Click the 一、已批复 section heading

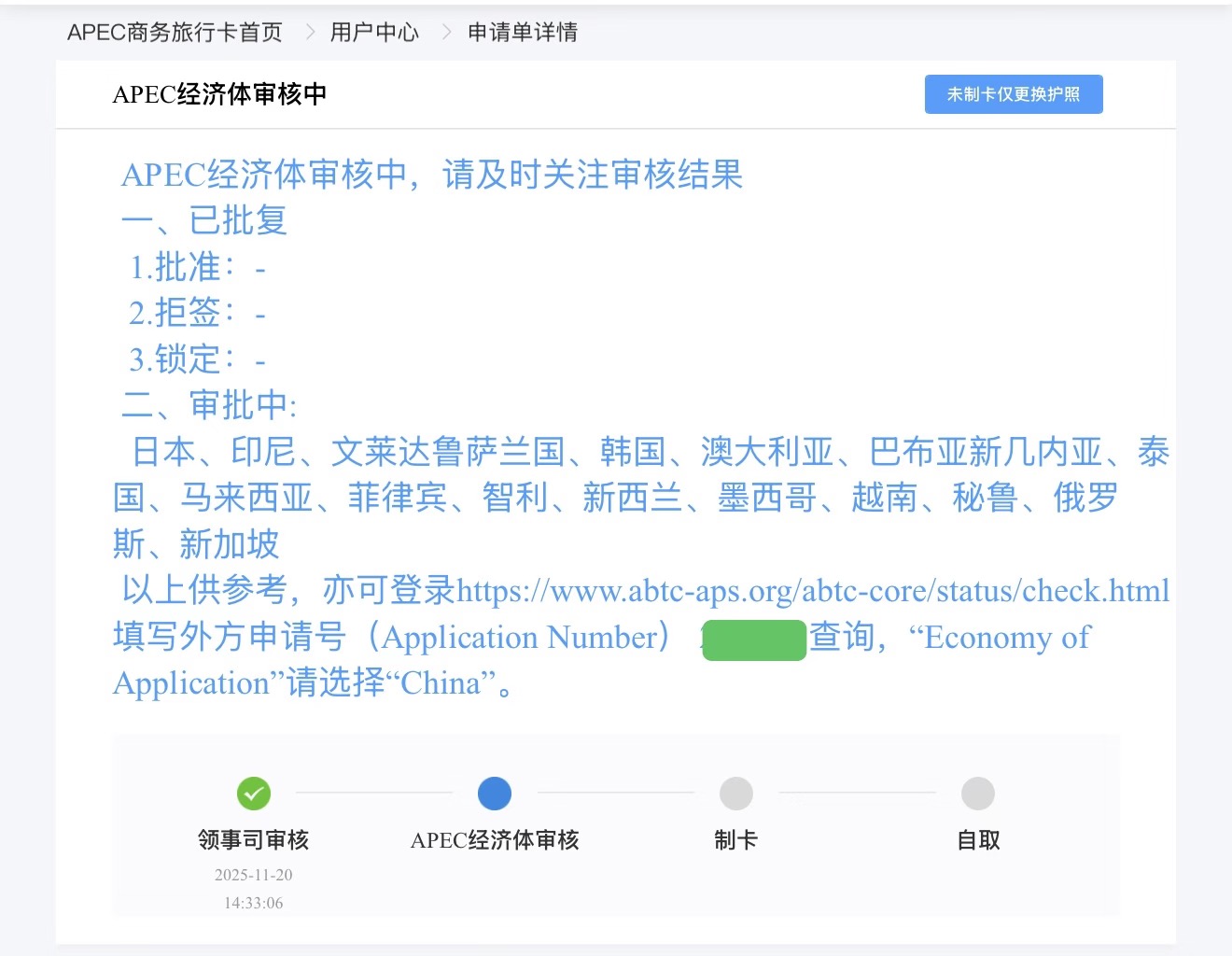pos(204,221)
